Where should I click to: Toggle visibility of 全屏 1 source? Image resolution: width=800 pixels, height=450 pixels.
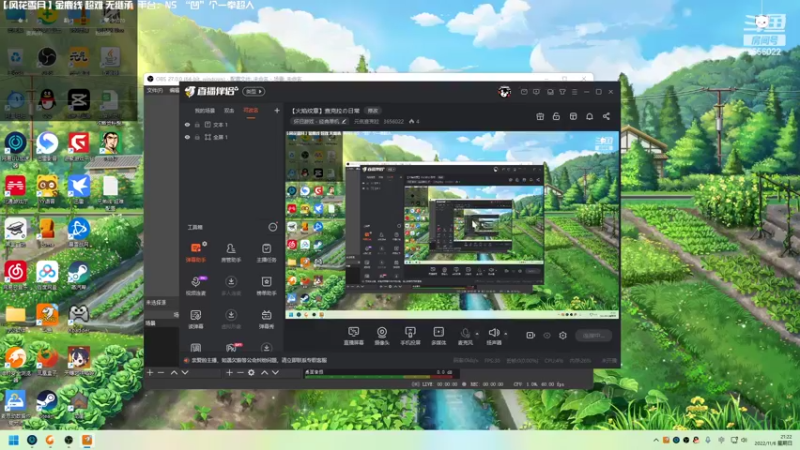(187, 137)
